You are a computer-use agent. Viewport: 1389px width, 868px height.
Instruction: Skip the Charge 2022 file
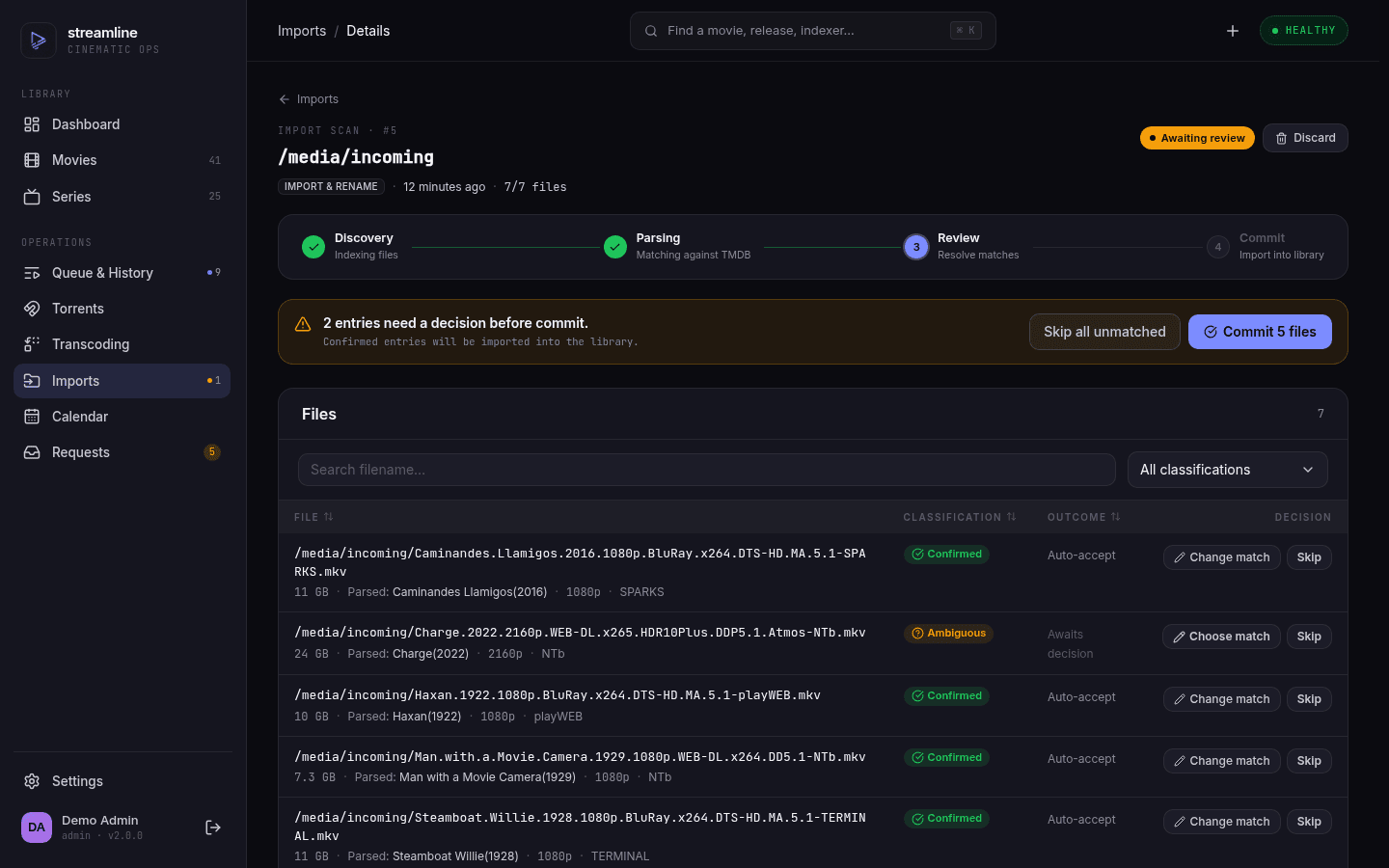coord(1309,637)
